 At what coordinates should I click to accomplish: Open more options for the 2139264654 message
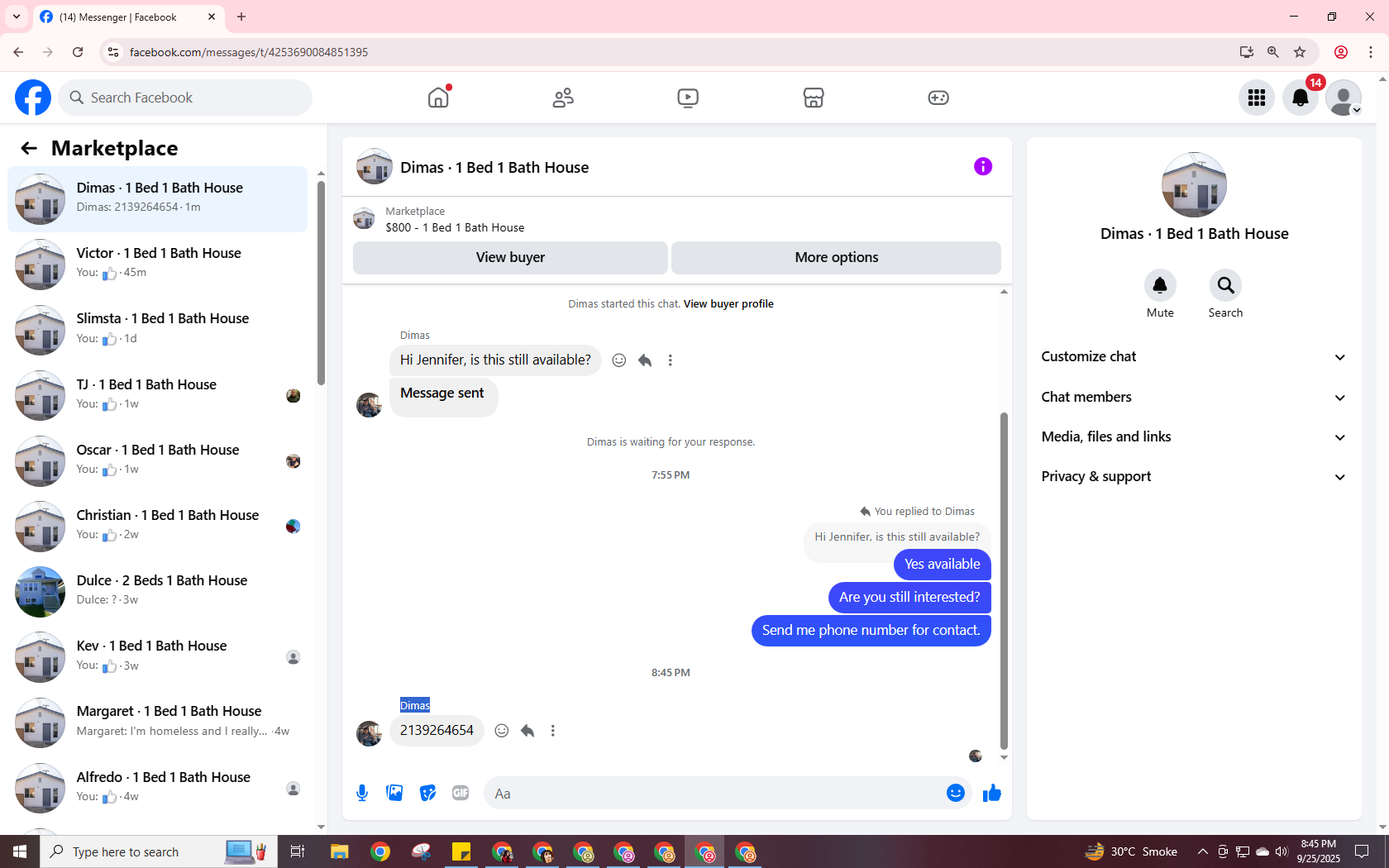point(553,731)
